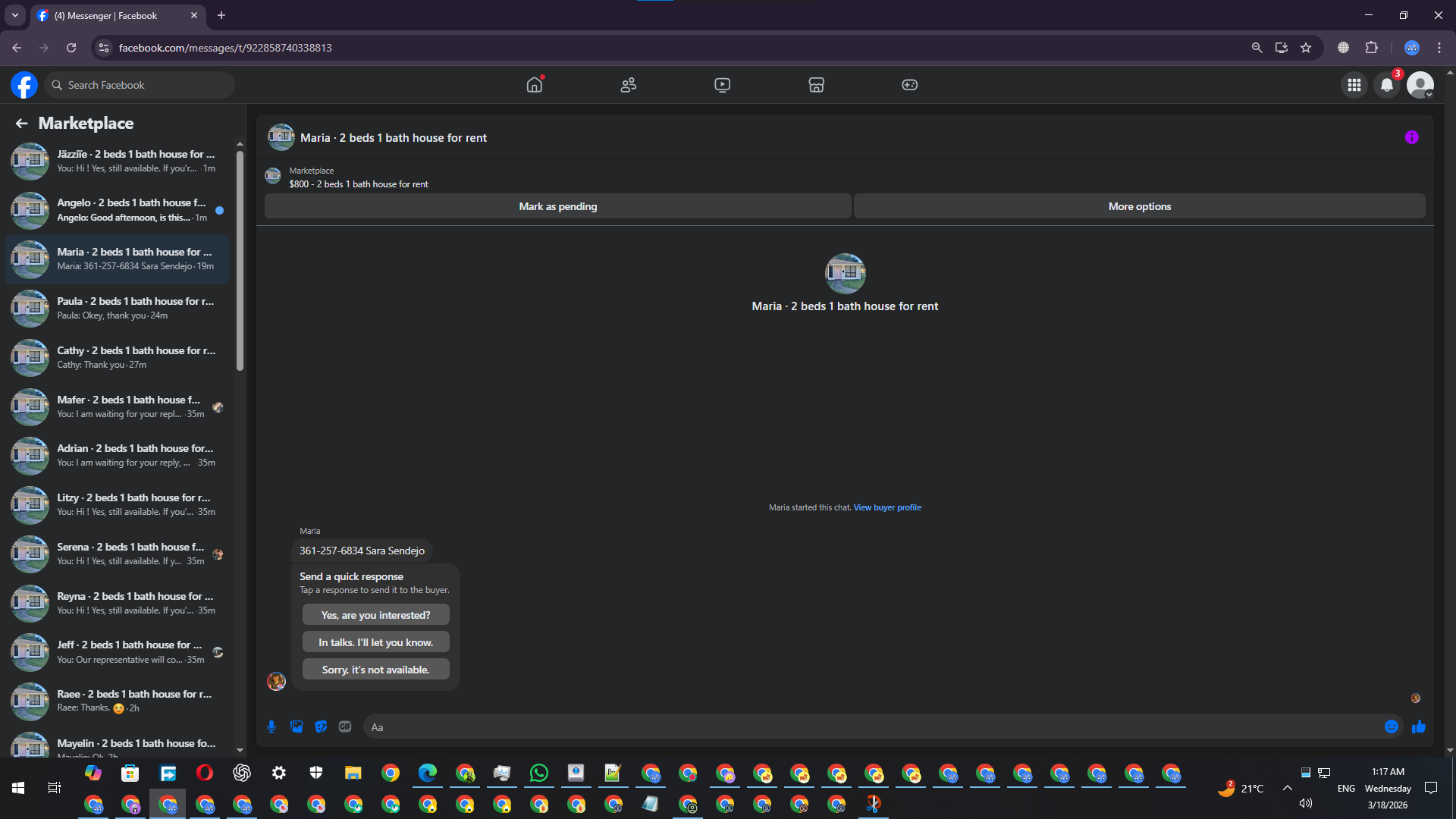Open the $800 2 beds 1 bath listing link
Viewport: 1456px width, 819px height.
pos(359,184)
